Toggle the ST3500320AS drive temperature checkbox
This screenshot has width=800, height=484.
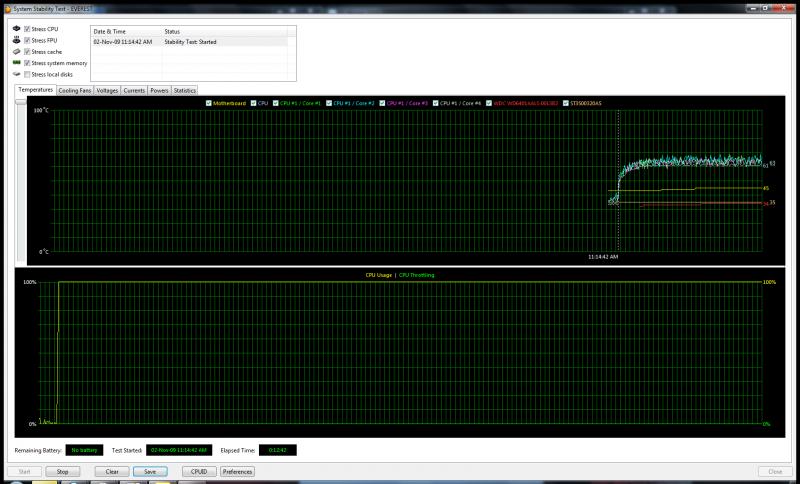pos(566,103)
